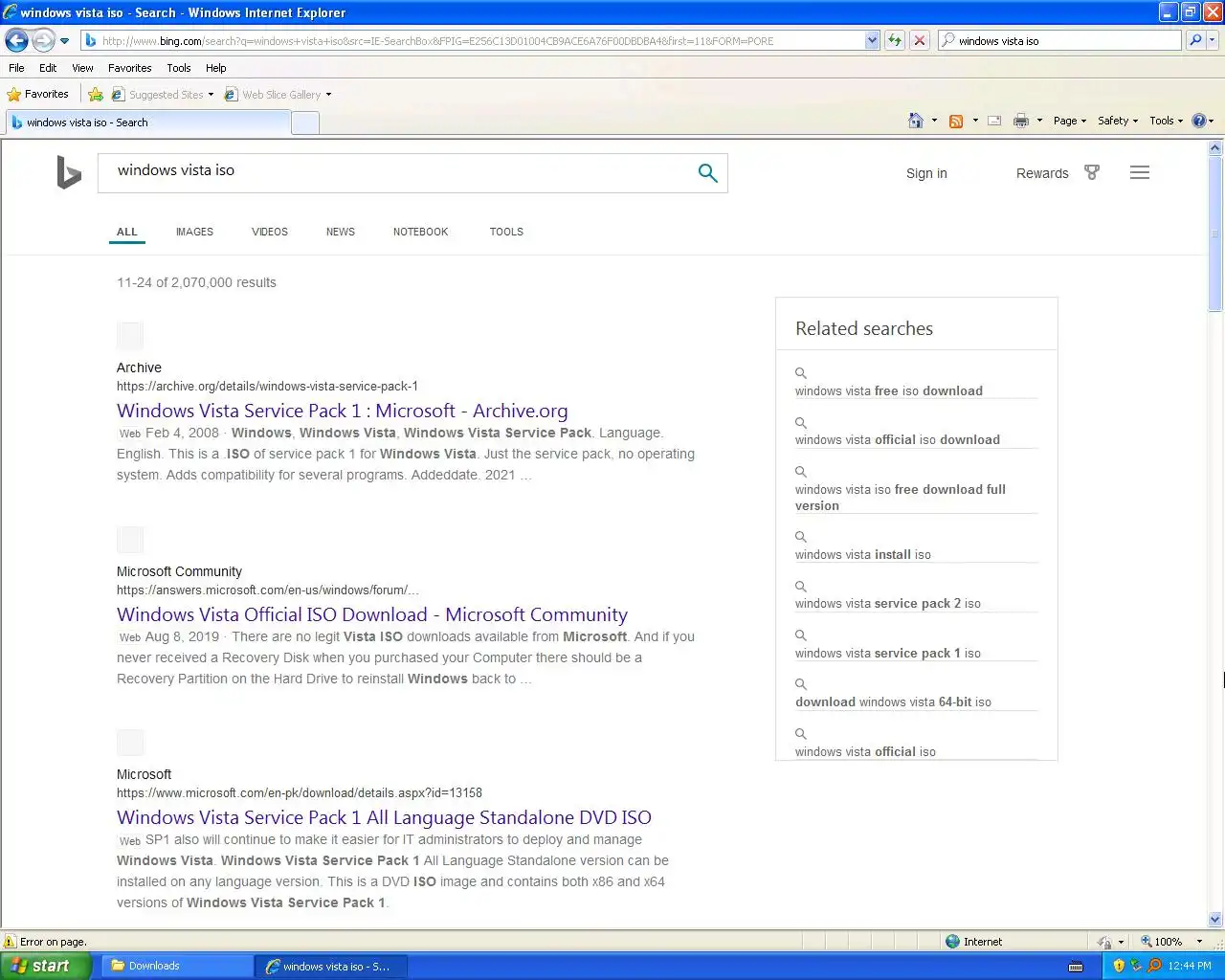Screen dimensions: 1225x980
Task: Switch to the IMAGES tab
Action: pyautogui.click(x=194, y=232)
